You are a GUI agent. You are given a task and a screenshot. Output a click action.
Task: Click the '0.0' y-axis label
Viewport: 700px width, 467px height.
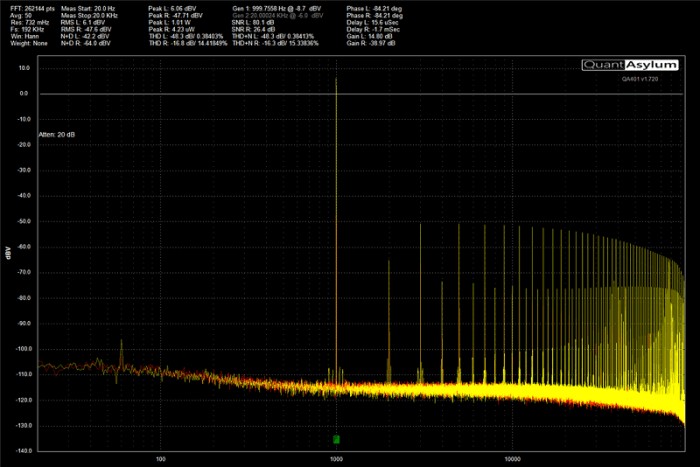24,93
